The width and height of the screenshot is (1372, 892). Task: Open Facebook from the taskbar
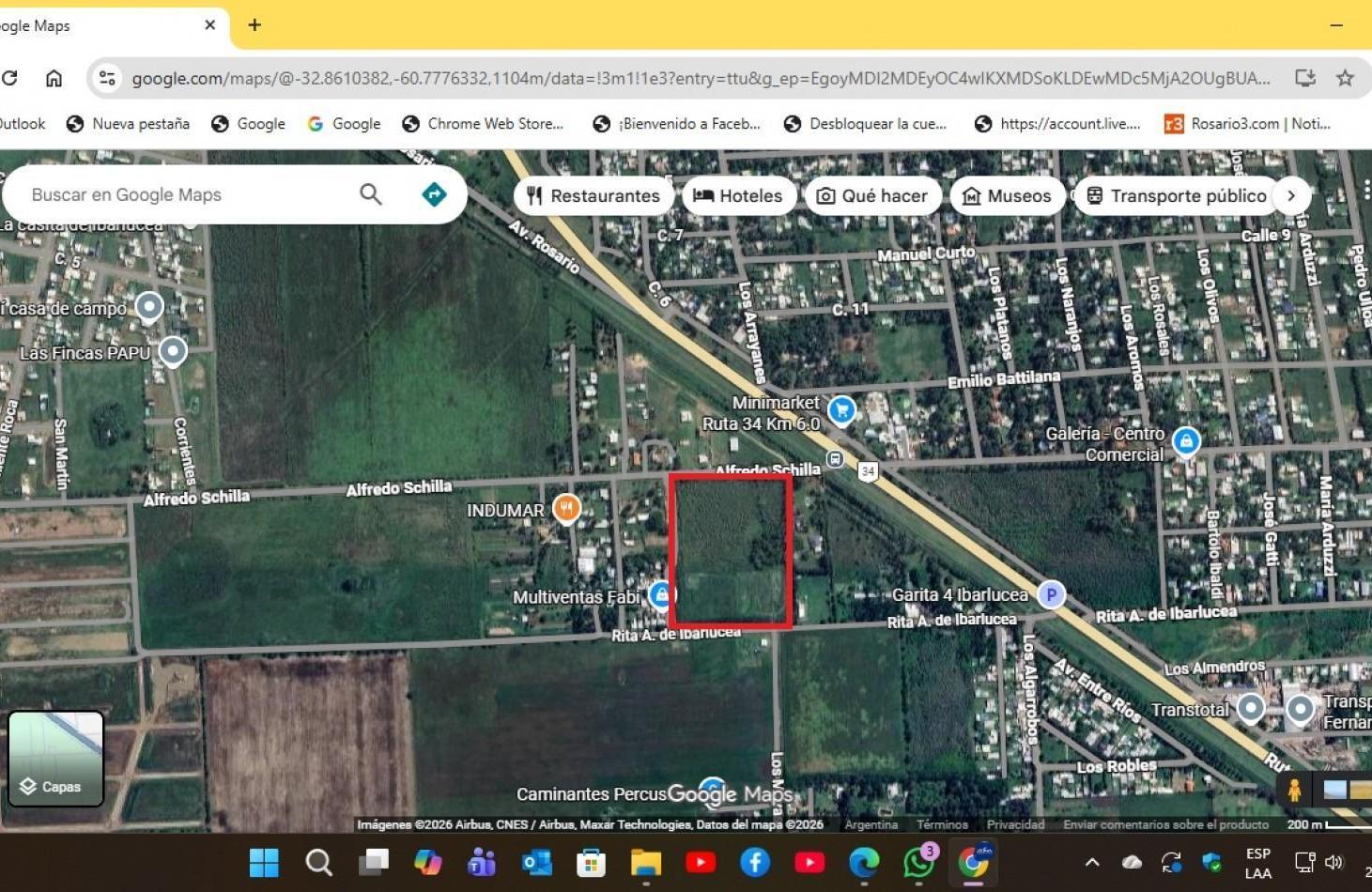click(754, 862)
